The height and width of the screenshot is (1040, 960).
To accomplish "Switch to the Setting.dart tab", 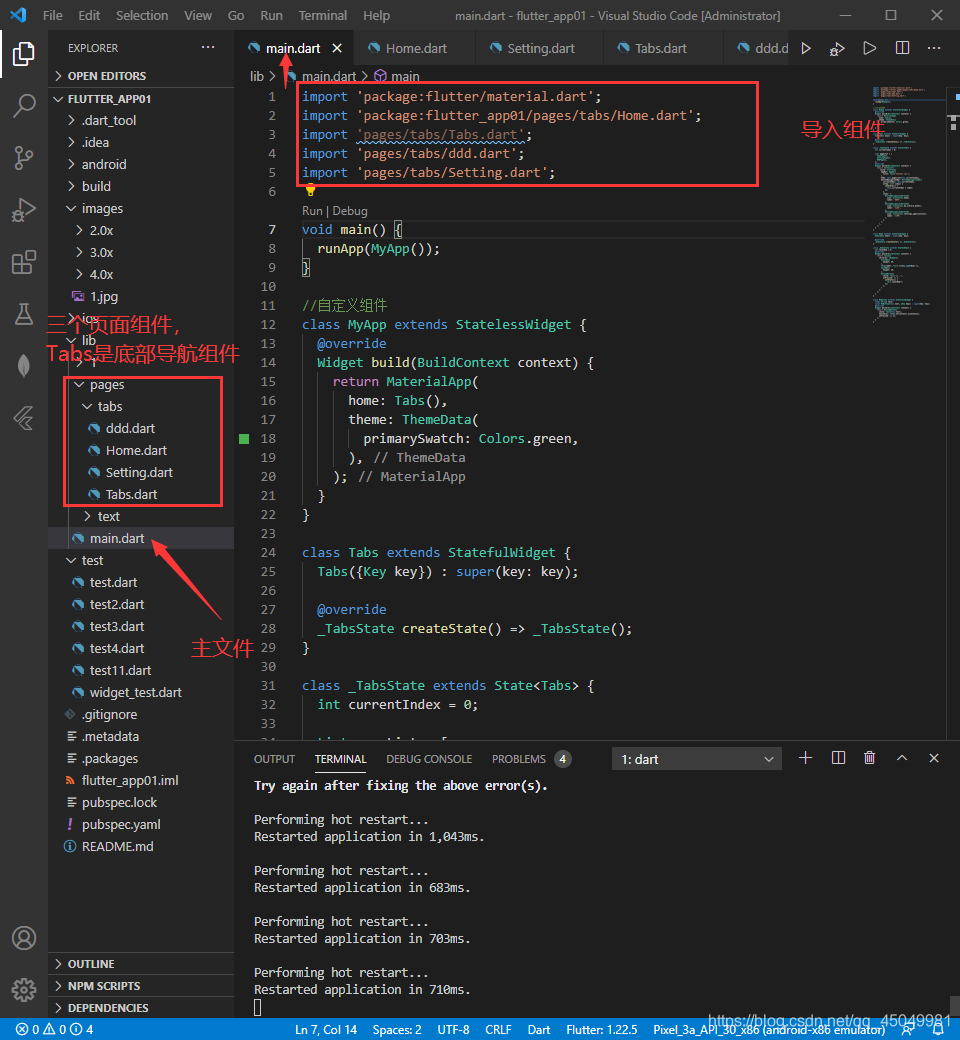I will click(540, 48).
